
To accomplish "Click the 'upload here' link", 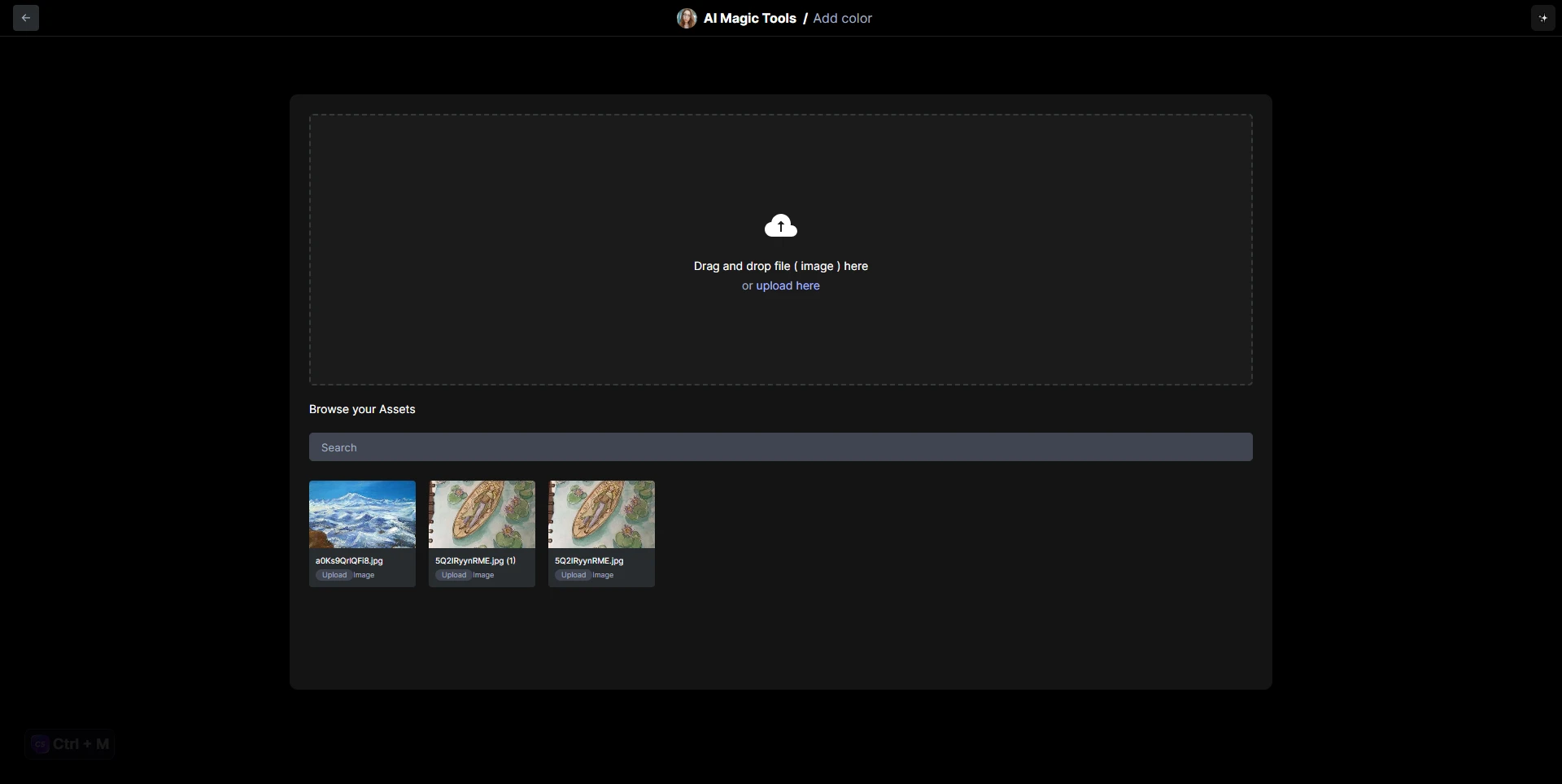I will pos(788,285).
